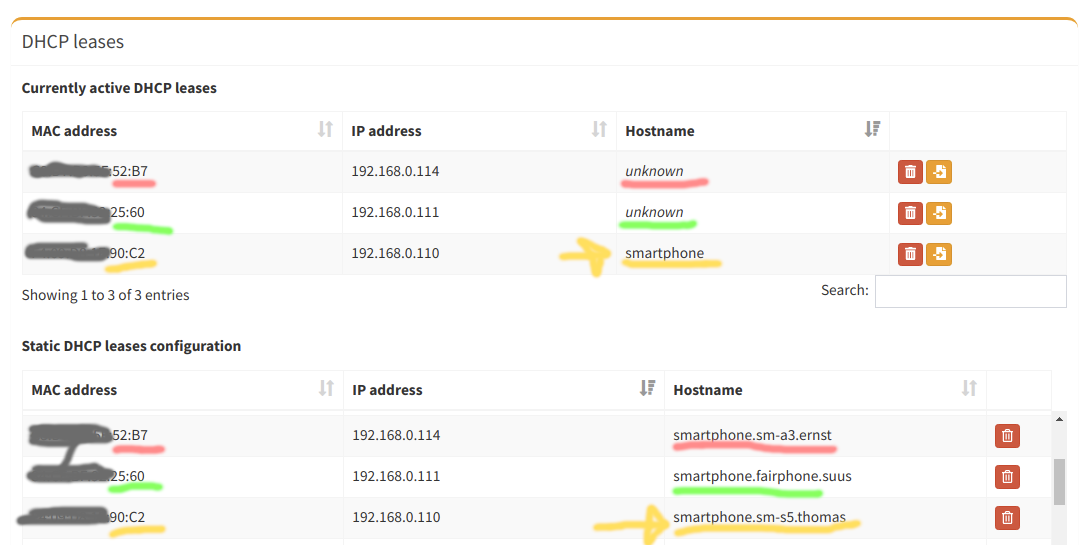The image size is (1088, 545).
Task: Sort active leases by Hostname
Action: (872, 129)
